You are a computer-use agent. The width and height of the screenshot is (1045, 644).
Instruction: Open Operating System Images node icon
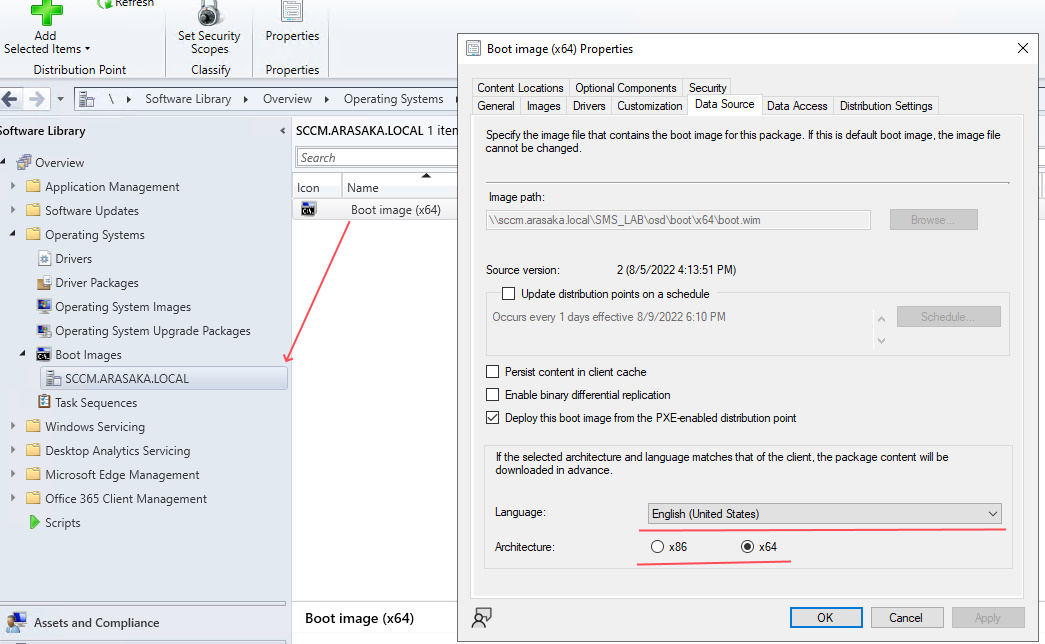click(44, 307)
